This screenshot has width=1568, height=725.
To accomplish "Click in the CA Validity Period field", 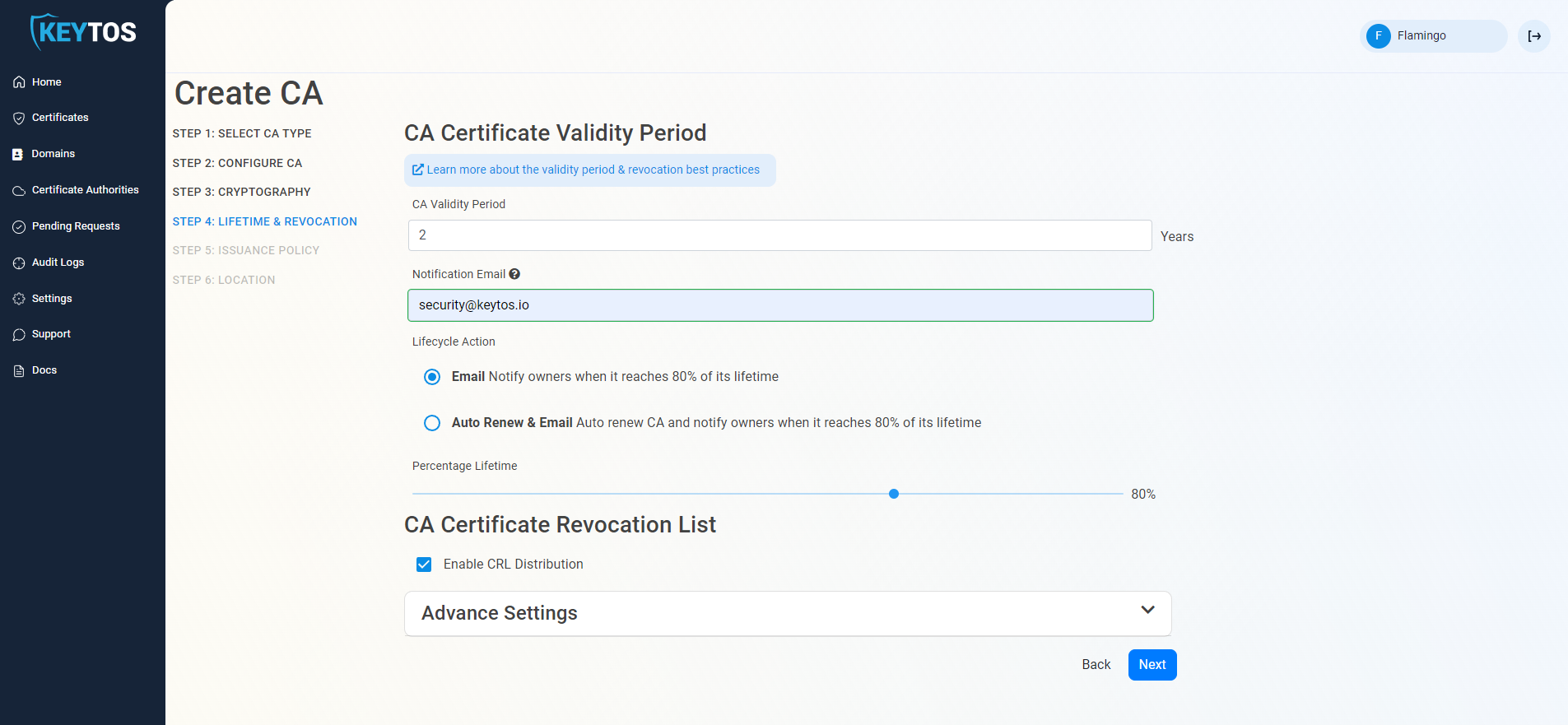I will [779, 235].
